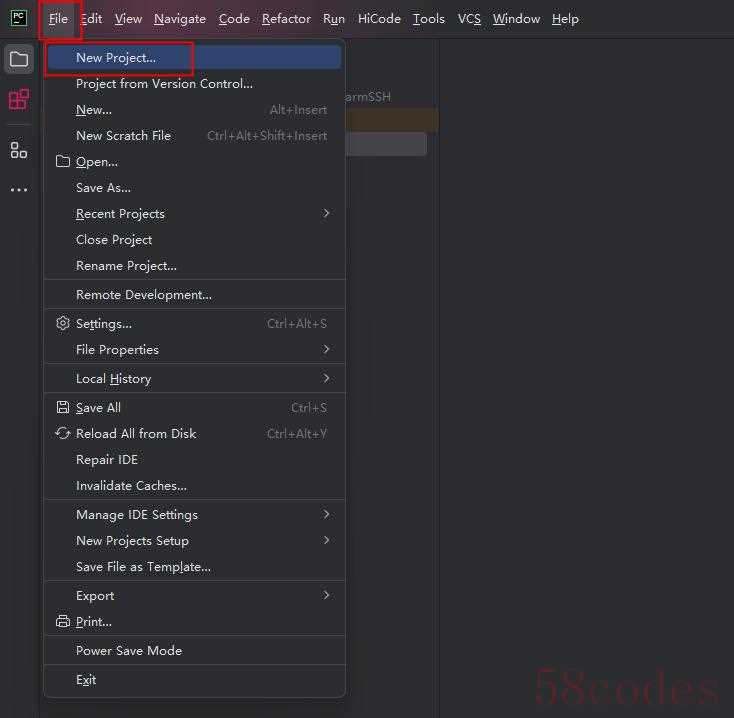This screenshot has height=718, width=734.
Task: Click the Alt+Insert shortcut text
Action: pos(298,110)
